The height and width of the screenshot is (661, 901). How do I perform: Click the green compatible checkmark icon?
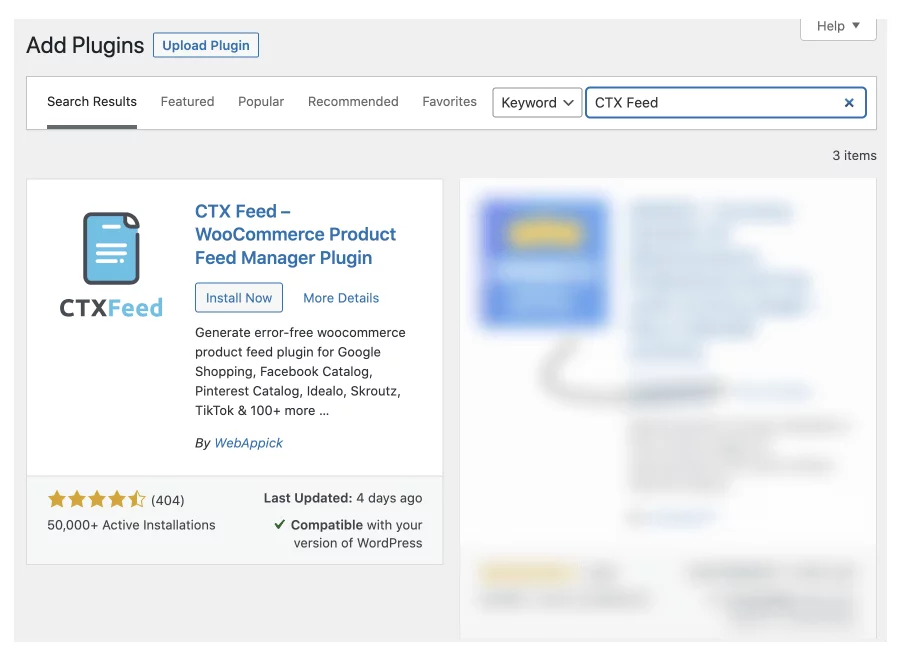pos(280,524)
